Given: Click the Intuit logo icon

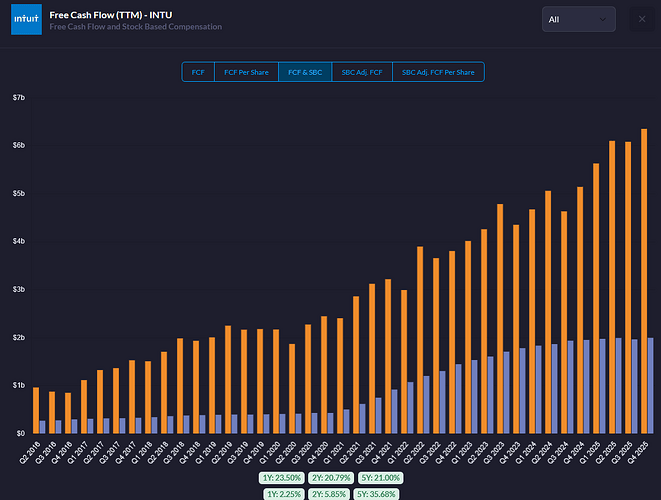Looking at the screenshot, I should pyautogui.click(x=26, y=19).
